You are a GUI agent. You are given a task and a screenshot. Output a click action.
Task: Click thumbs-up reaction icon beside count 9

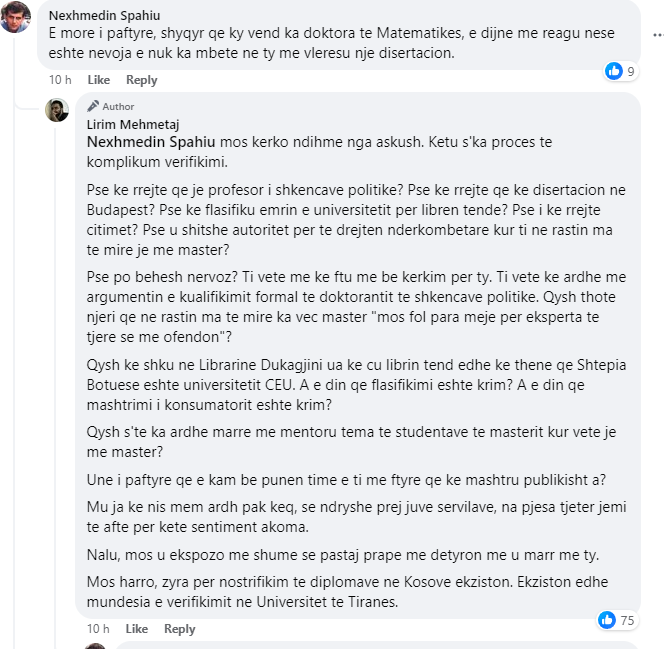(x=613, y=71)
